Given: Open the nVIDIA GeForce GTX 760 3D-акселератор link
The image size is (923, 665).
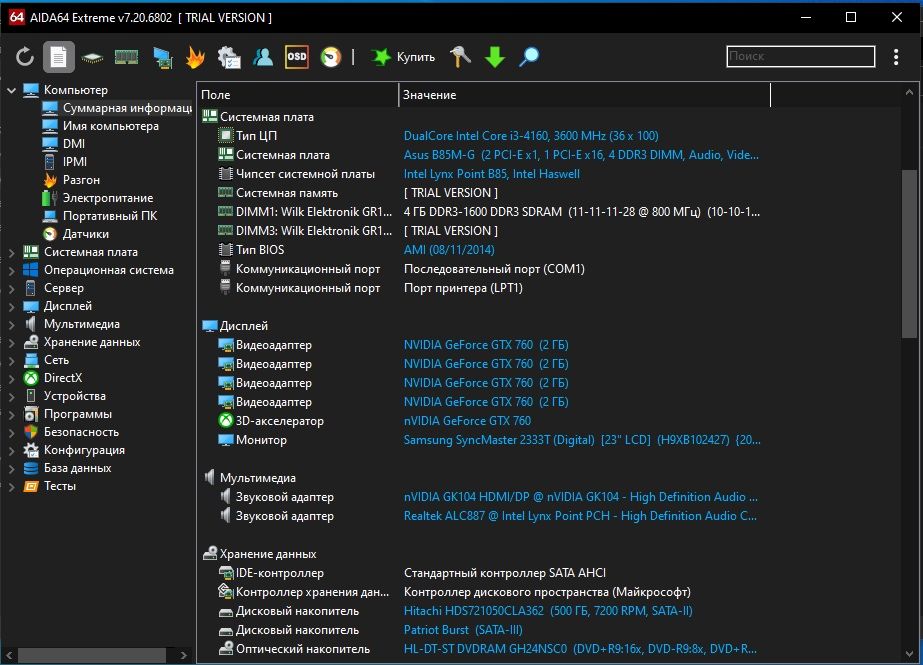Looking at the screenshot, I should (467, 421).
